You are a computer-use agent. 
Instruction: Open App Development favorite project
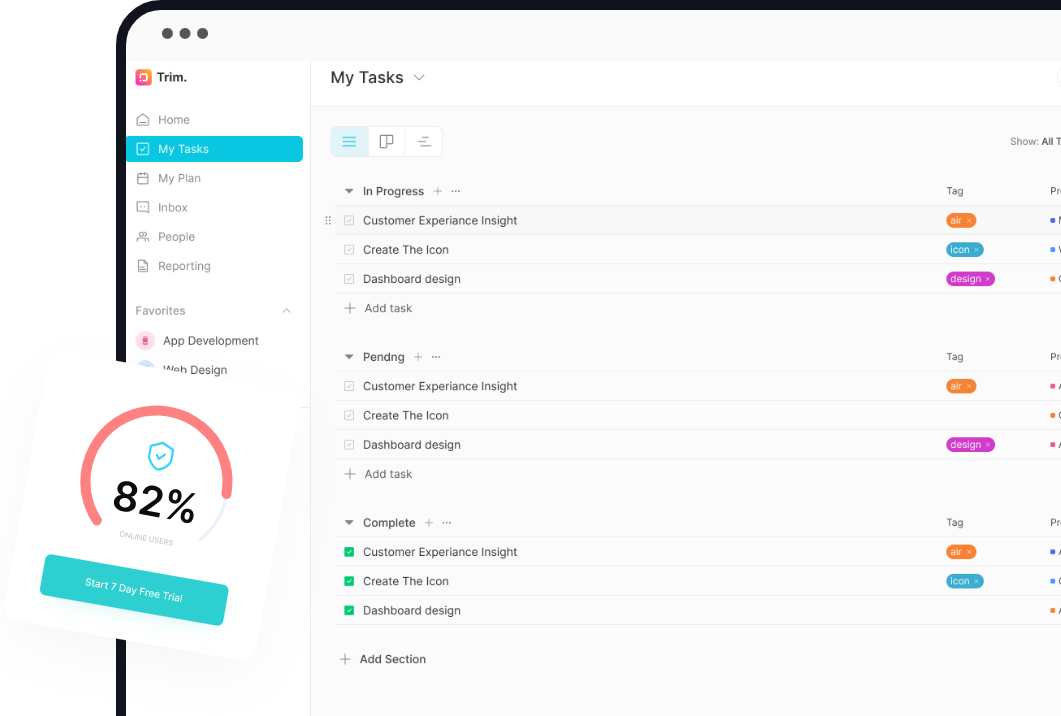click(210, 341)
